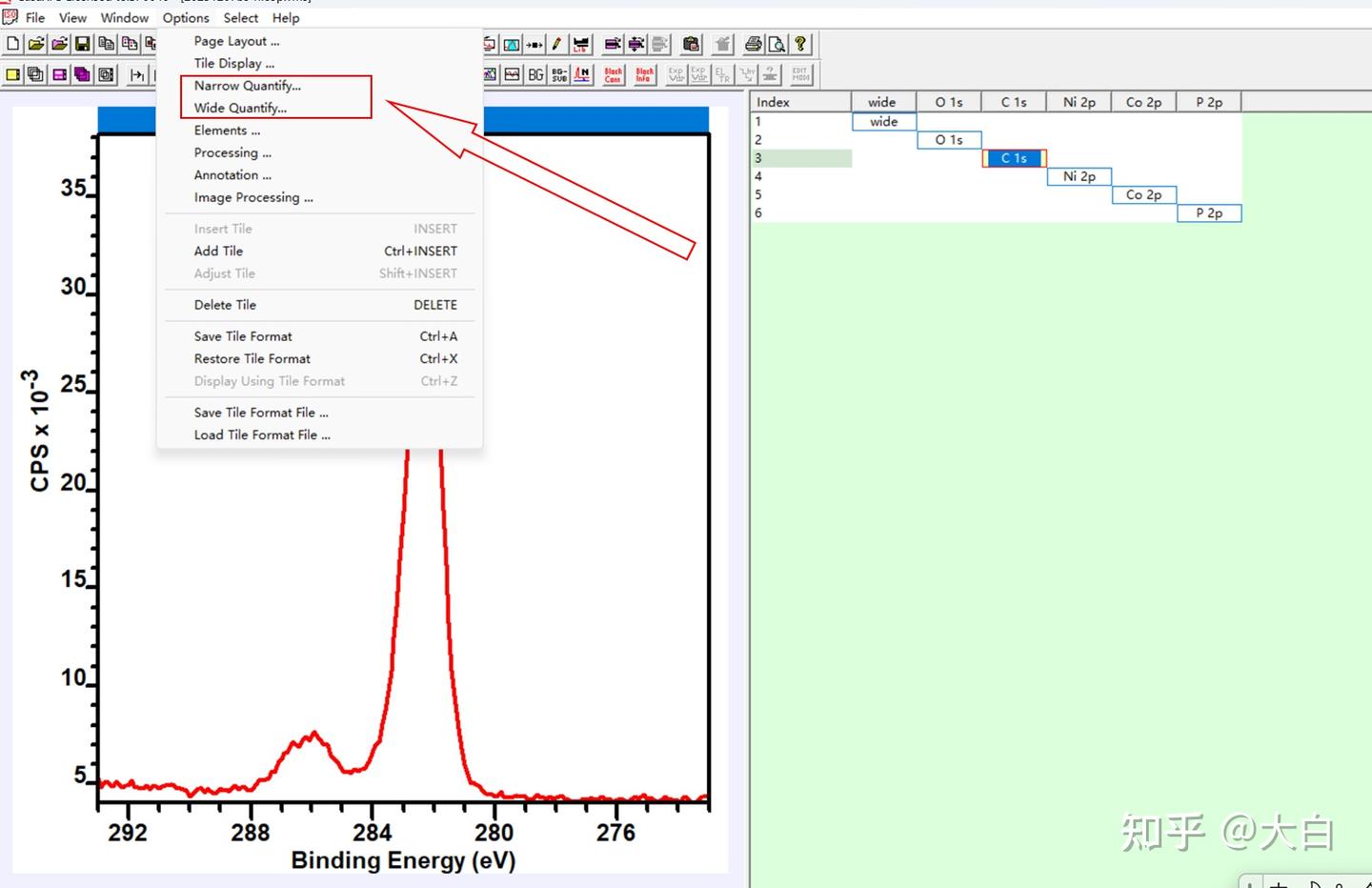
Task: Click the Save floppy disk icon
Action: click(82, 44)
